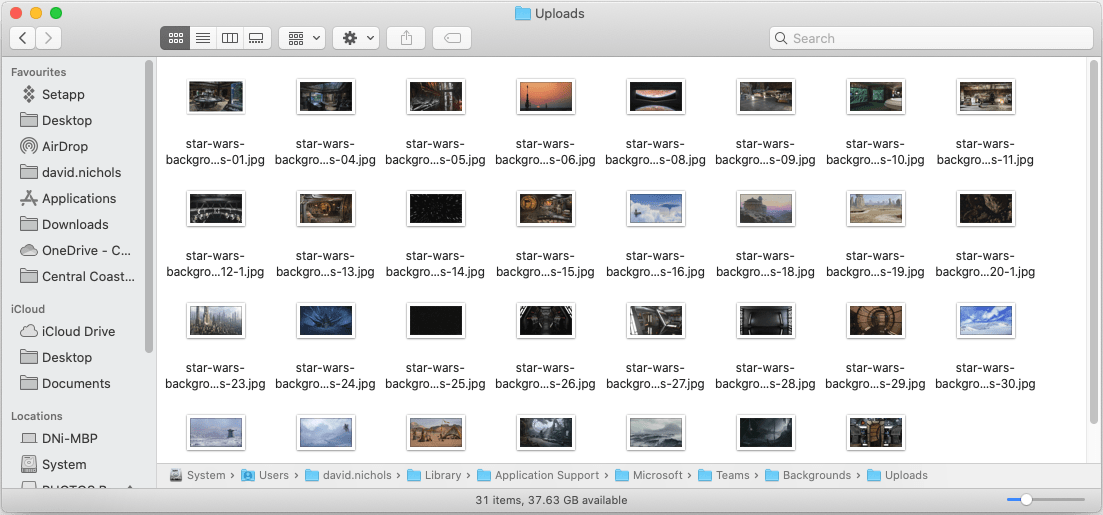
Task: Select the starfield thumbnail ending s-14.jpg
Action: click(x=435, y=209)
